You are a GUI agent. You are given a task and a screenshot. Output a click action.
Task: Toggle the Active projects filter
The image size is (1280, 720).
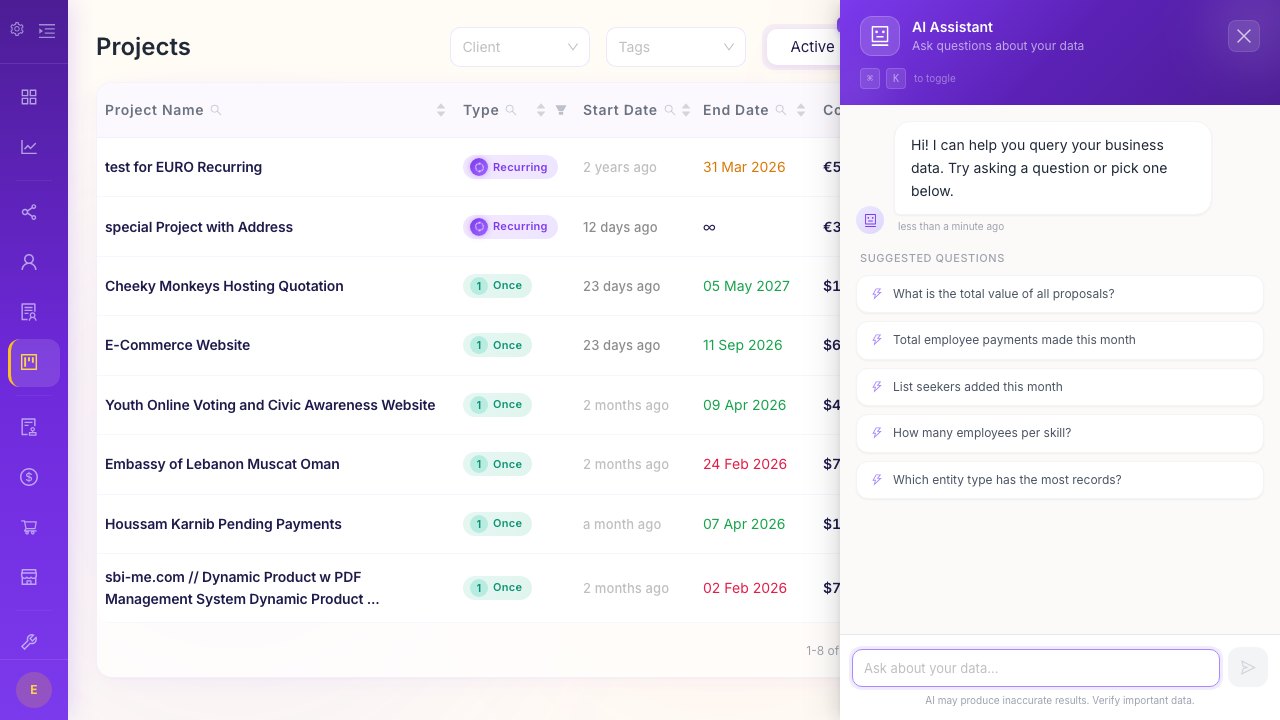pos(812,46)
